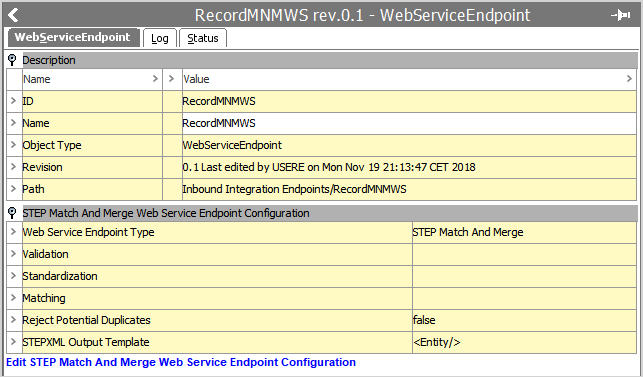Click the Name column header arrow
The height and width of the screenshot is (377, 643).
(155, 79)
